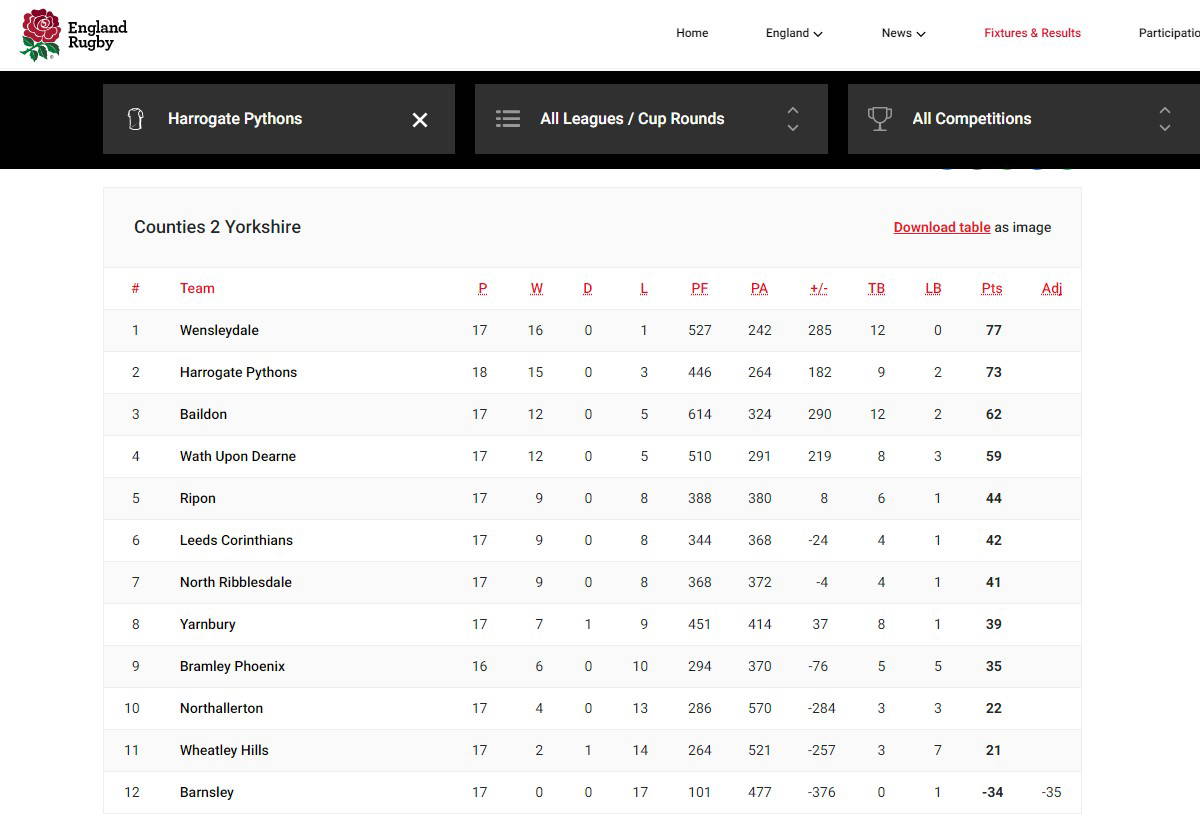Viewport: 1200px width, 833px height.
Task: Click the Adj column header
Action: coord(1051,288)
